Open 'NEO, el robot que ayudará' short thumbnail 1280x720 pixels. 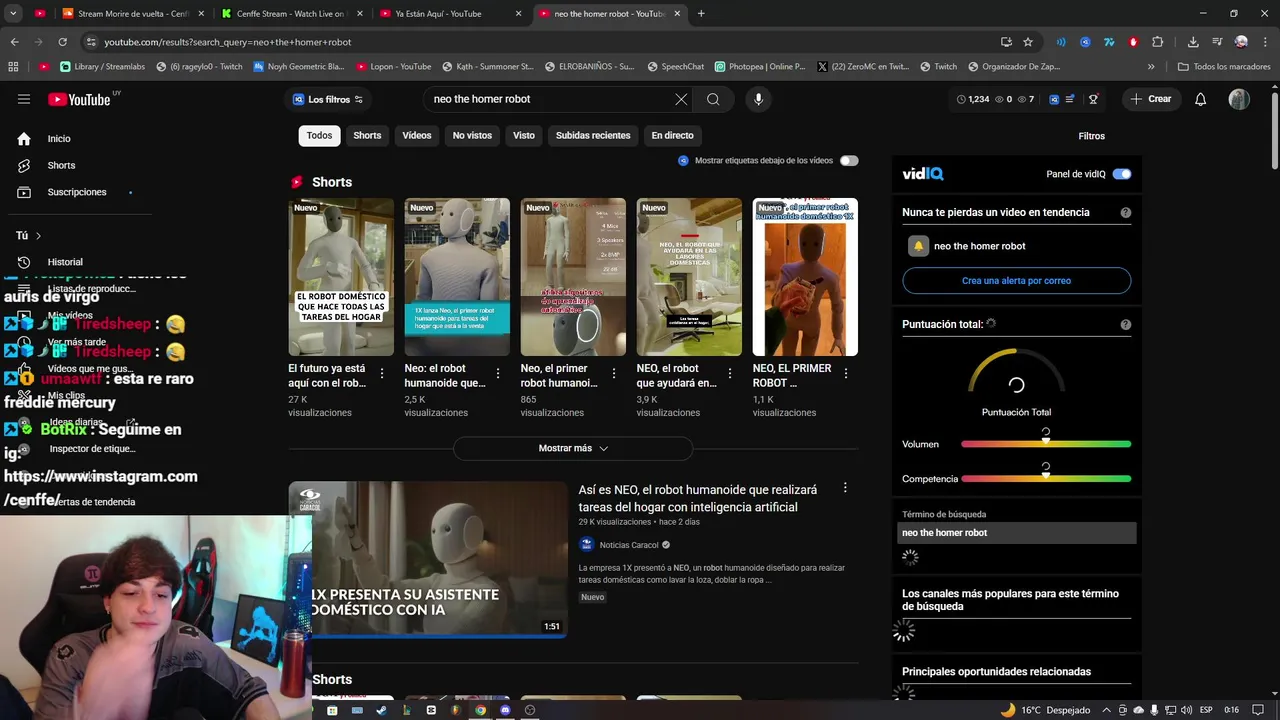[x=689, y=277]
